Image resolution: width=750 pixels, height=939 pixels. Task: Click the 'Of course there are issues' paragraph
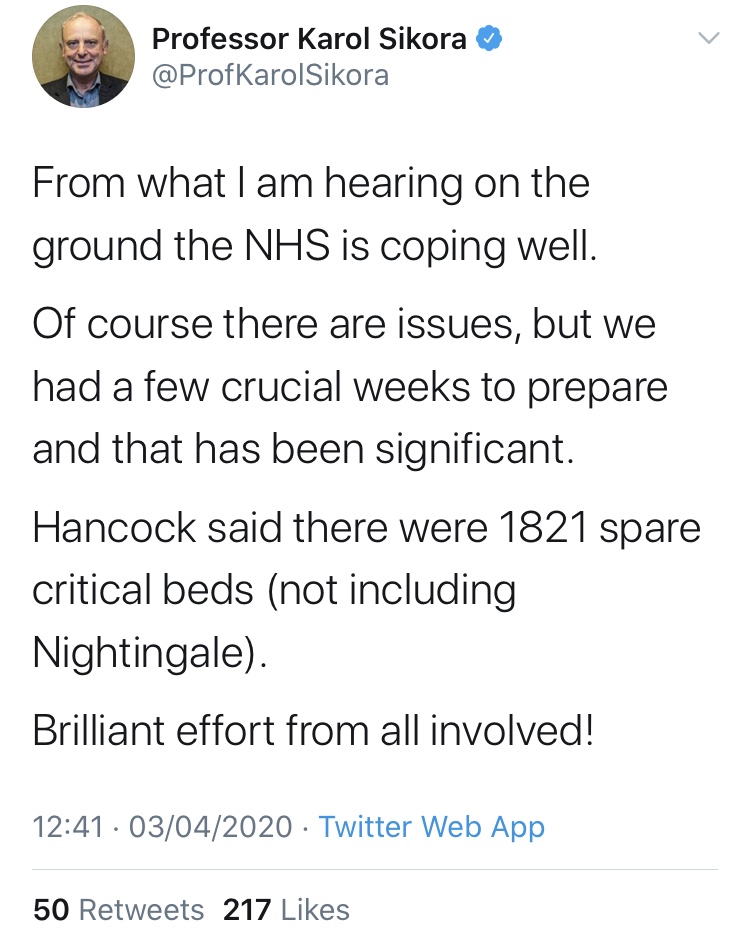[x=350, y=386]
